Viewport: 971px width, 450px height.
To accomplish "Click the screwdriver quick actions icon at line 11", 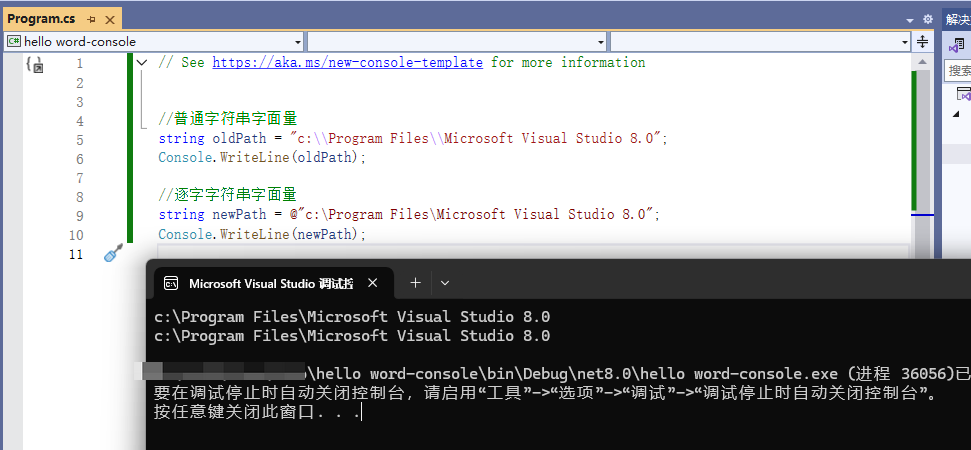I will pos(113,253).
